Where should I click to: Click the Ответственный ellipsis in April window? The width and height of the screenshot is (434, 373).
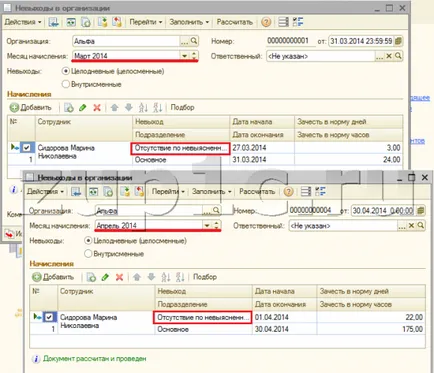[x=402, y=225]
